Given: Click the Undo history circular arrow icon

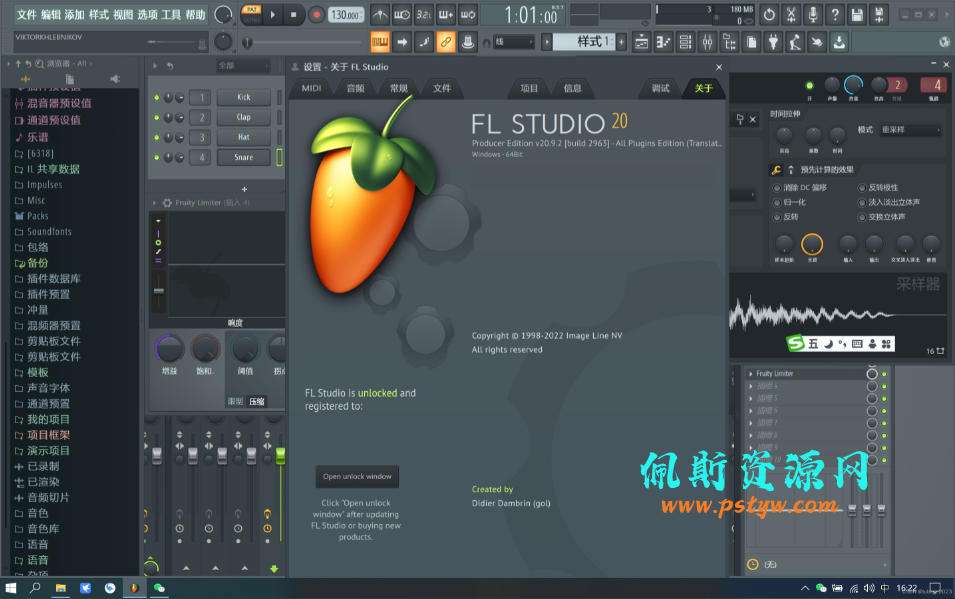Looking at the screenshot, I should tap(769, 15).
